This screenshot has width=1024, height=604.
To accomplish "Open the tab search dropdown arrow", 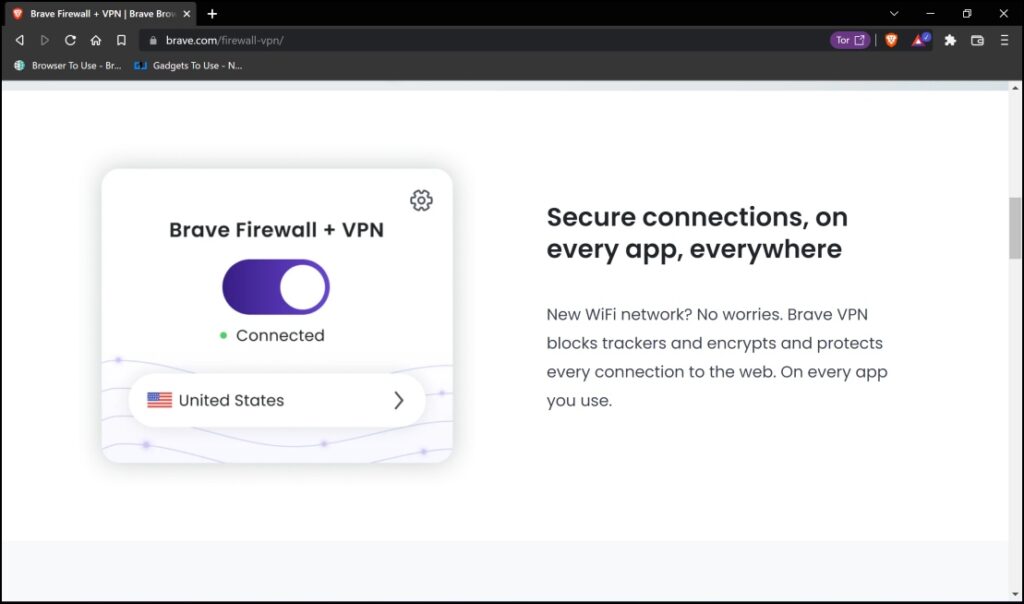I will (894, 14).
